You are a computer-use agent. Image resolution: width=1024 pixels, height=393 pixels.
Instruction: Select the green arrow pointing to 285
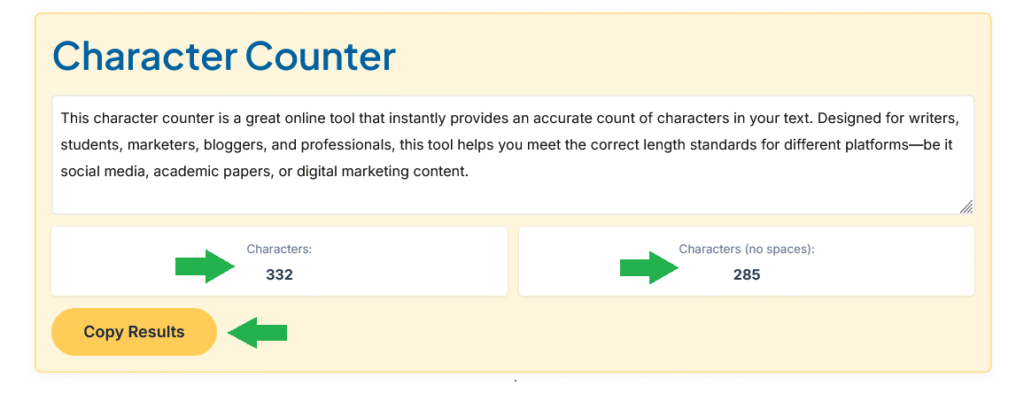(x=649, y=266)
